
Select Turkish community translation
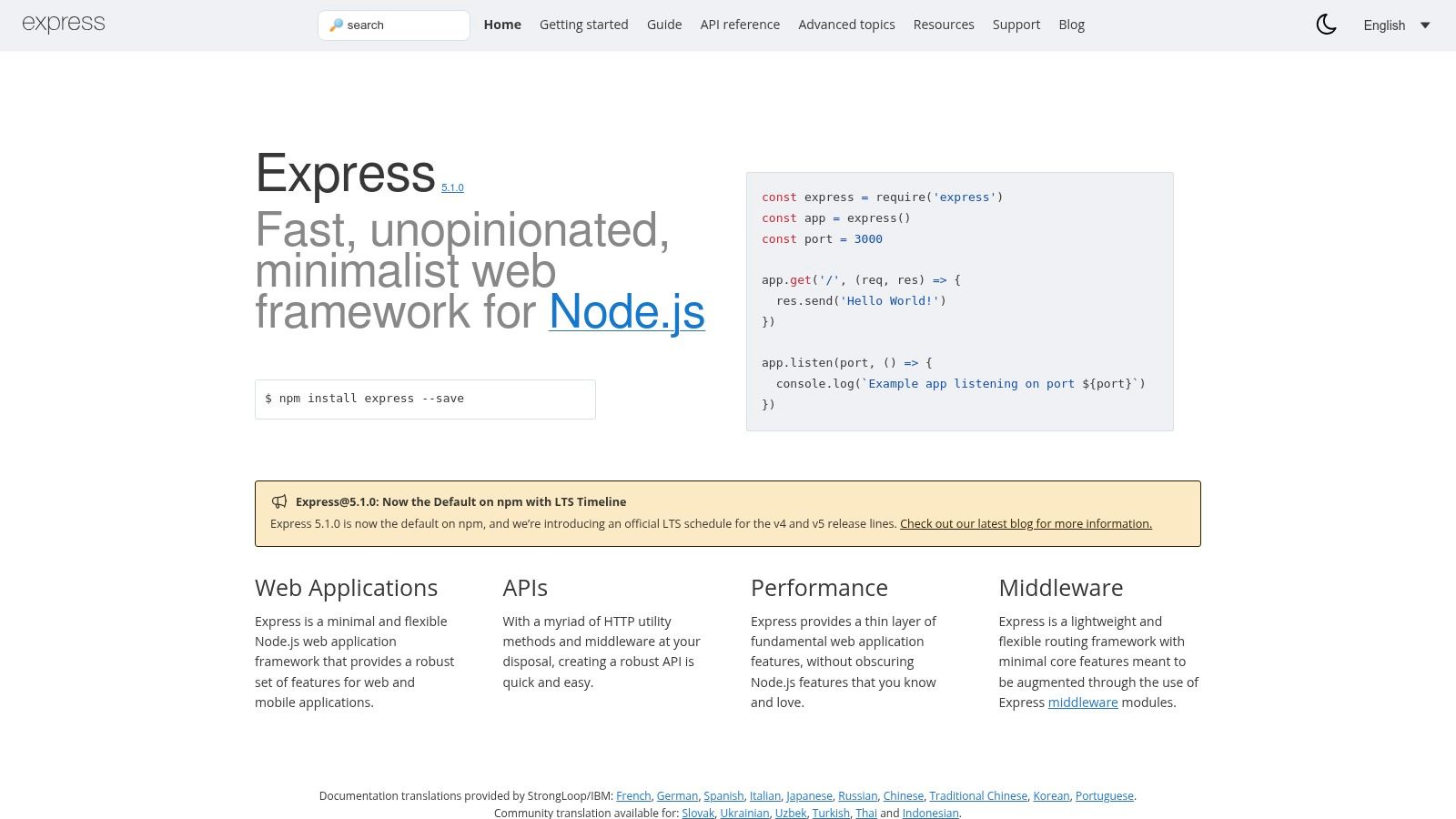[x=831, y=813]
